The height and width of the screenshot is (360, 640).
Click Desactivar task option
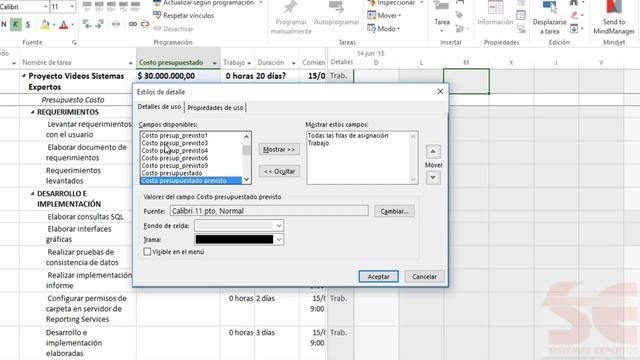point(173,29)
